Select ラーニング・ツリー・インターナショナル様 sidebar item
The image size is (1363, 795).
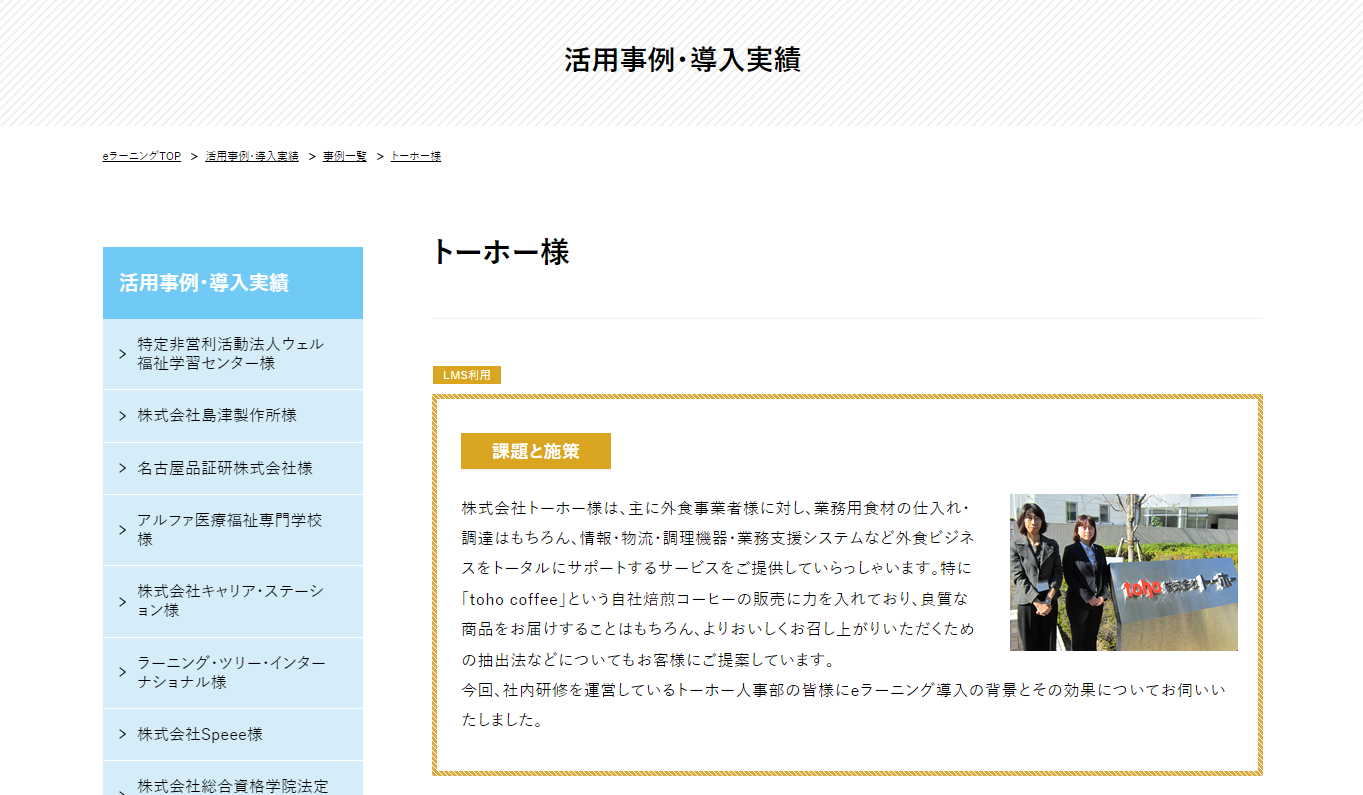coord(231,673)
